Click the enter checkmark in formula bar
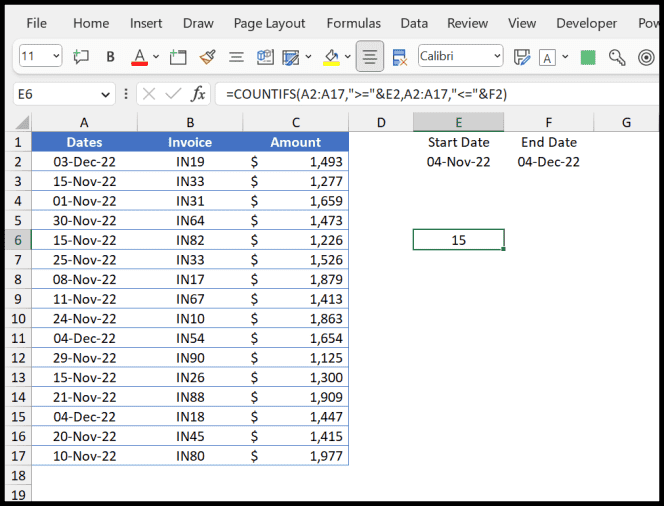The width and height of the screenshot is (664, 506). (x=173, y=94)
